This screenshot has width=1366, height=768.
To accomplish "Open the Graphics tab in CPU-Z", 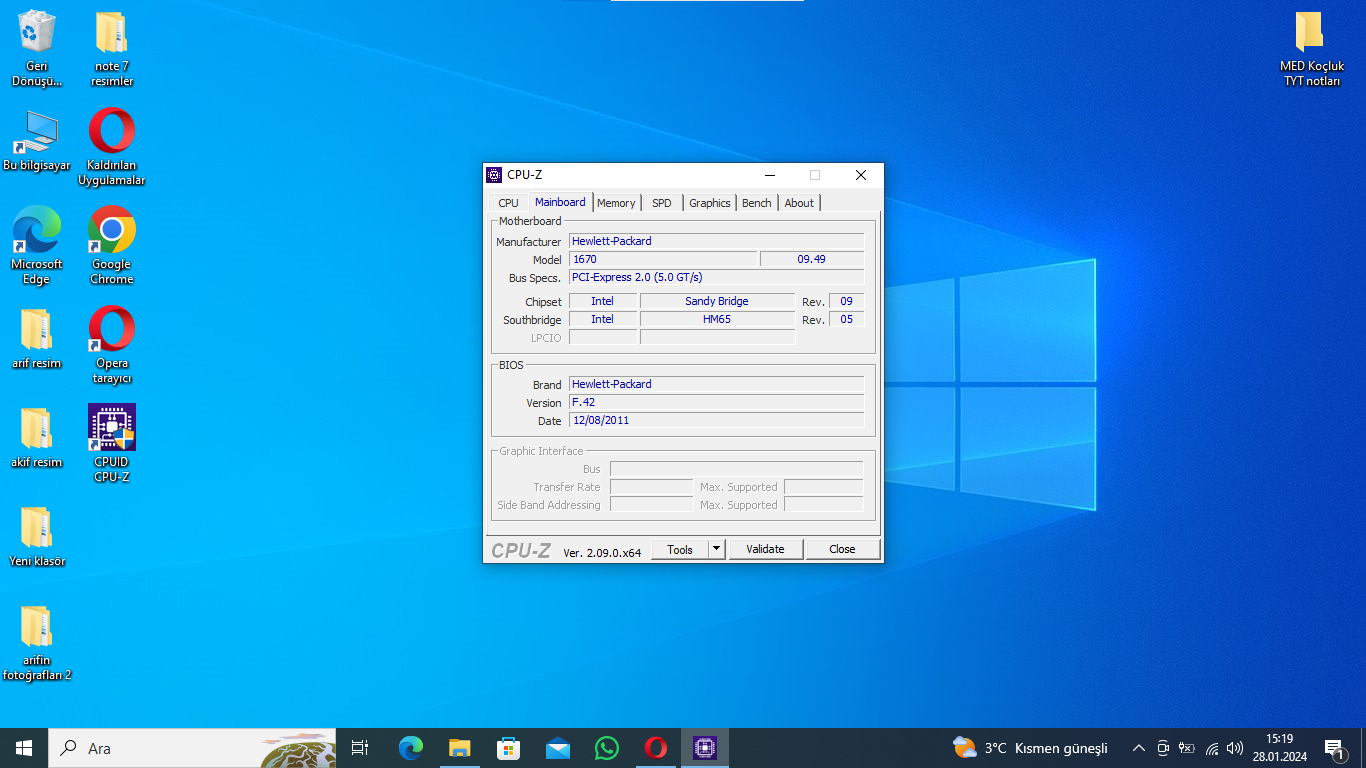I will (x=710, y=203).
